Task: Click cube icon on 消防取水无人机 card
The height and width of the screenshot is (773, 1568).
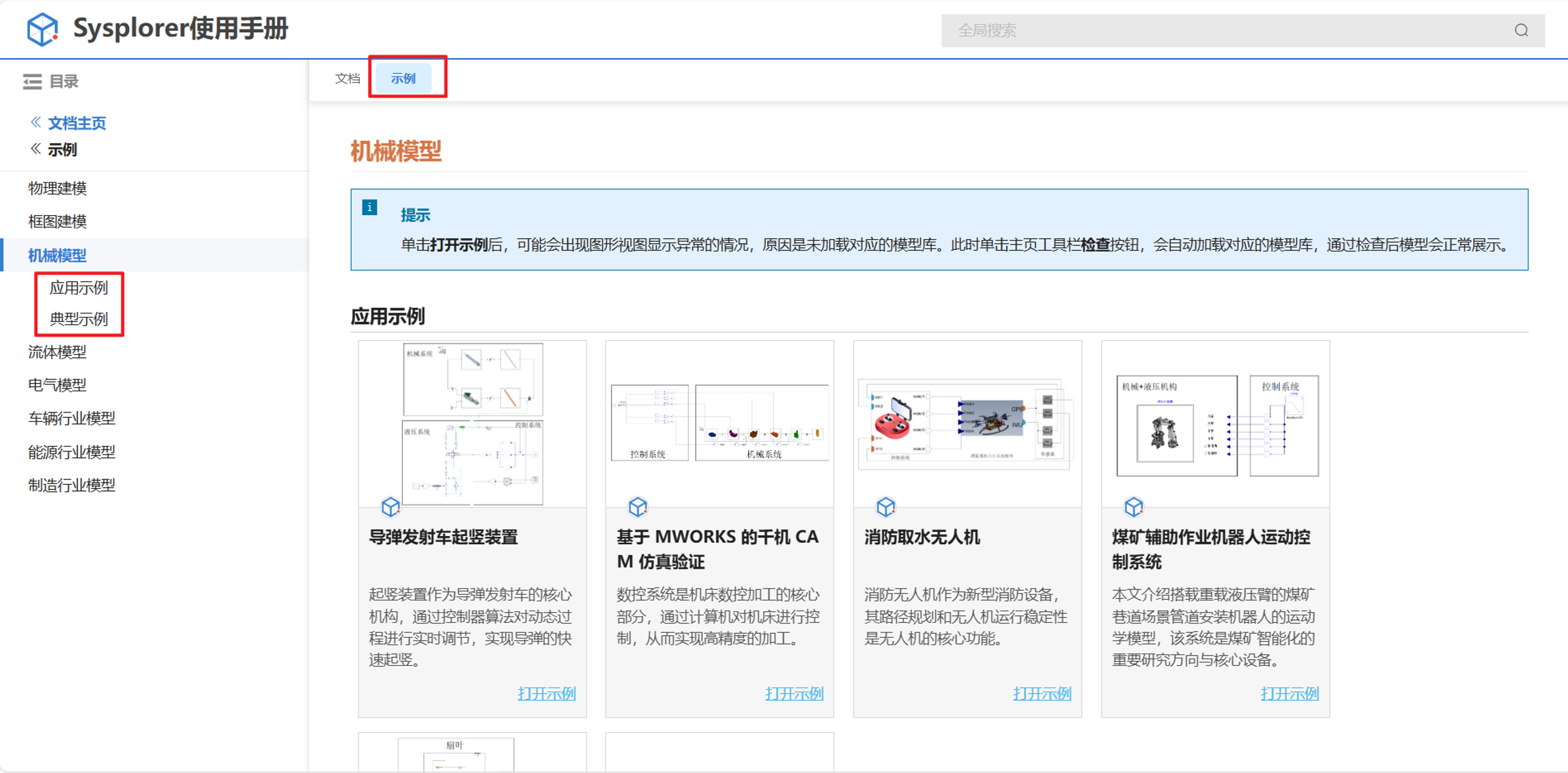Action: pyautogui.click(x=885, y=507)
